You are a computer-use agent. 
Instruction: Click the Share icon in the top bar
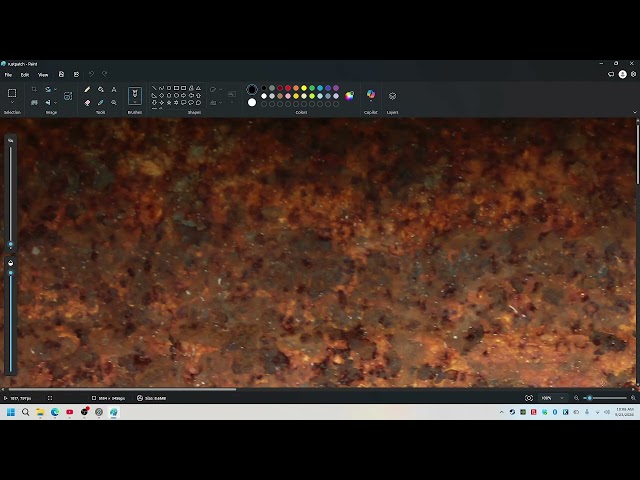[76, 74]
